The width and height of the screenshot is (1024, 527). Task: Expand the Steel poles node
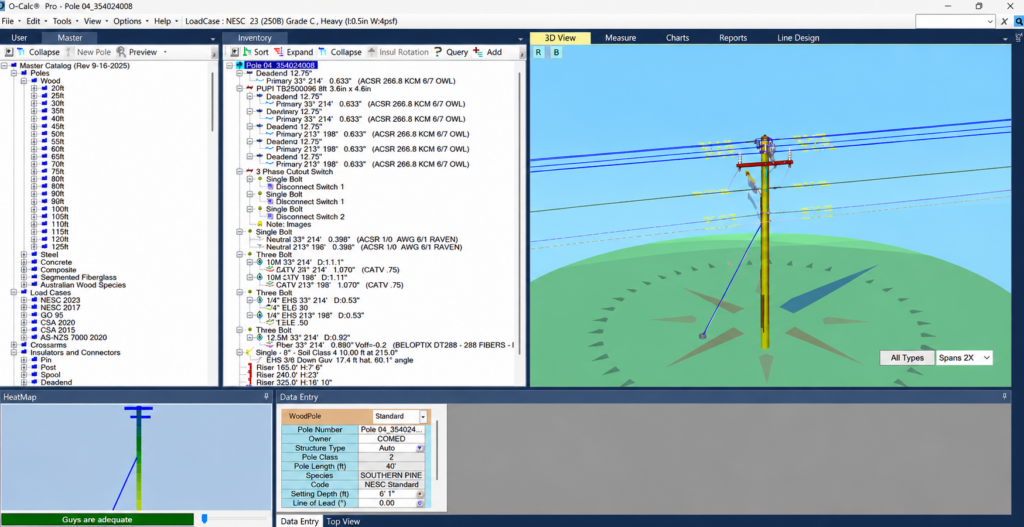[x=24, y=255]
